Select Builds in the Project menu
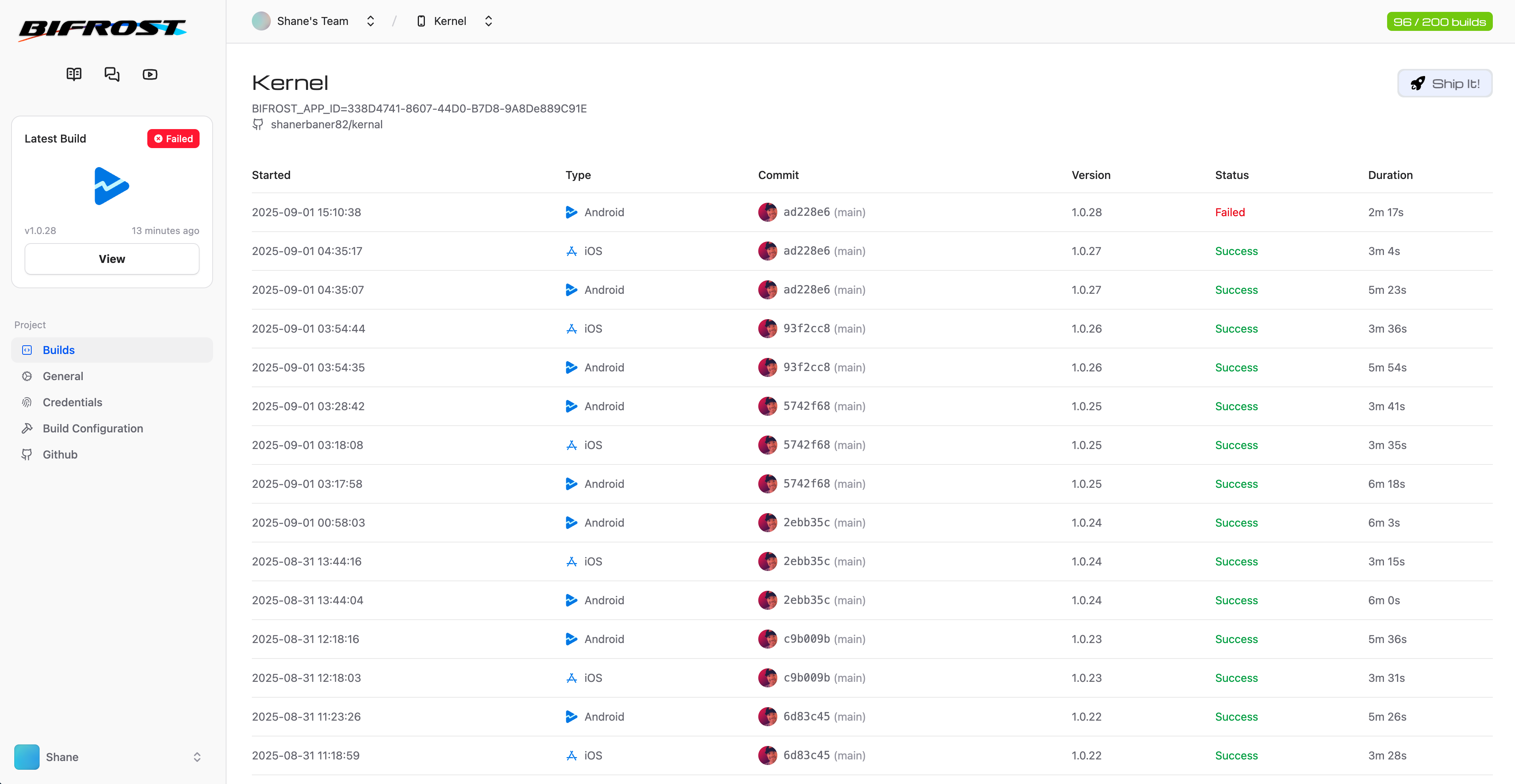The height and width of the screenshot is (784, 1515). [x=58, y=350]
